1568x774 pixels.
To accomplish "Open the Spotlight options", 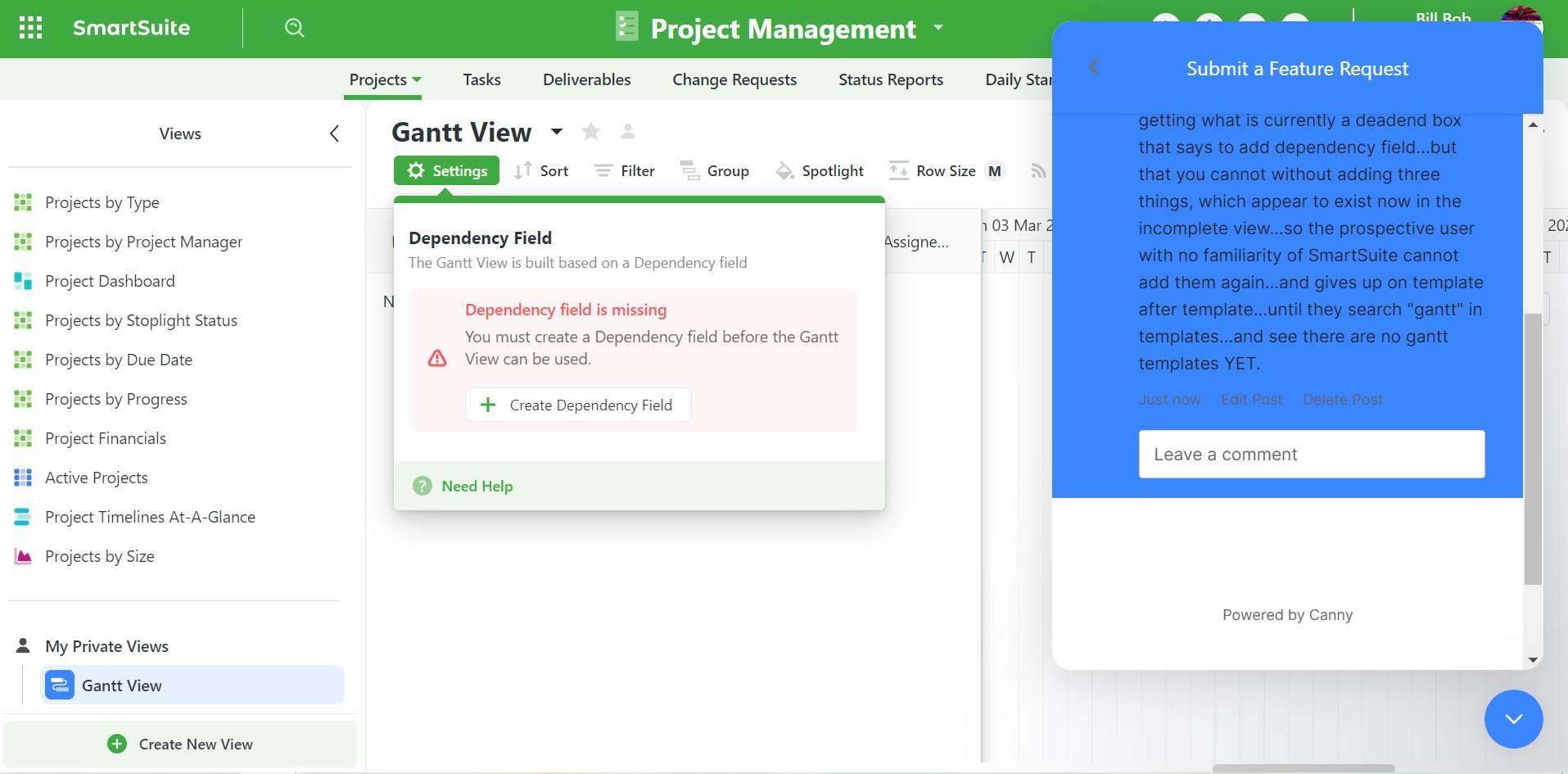I will (820, 170).
